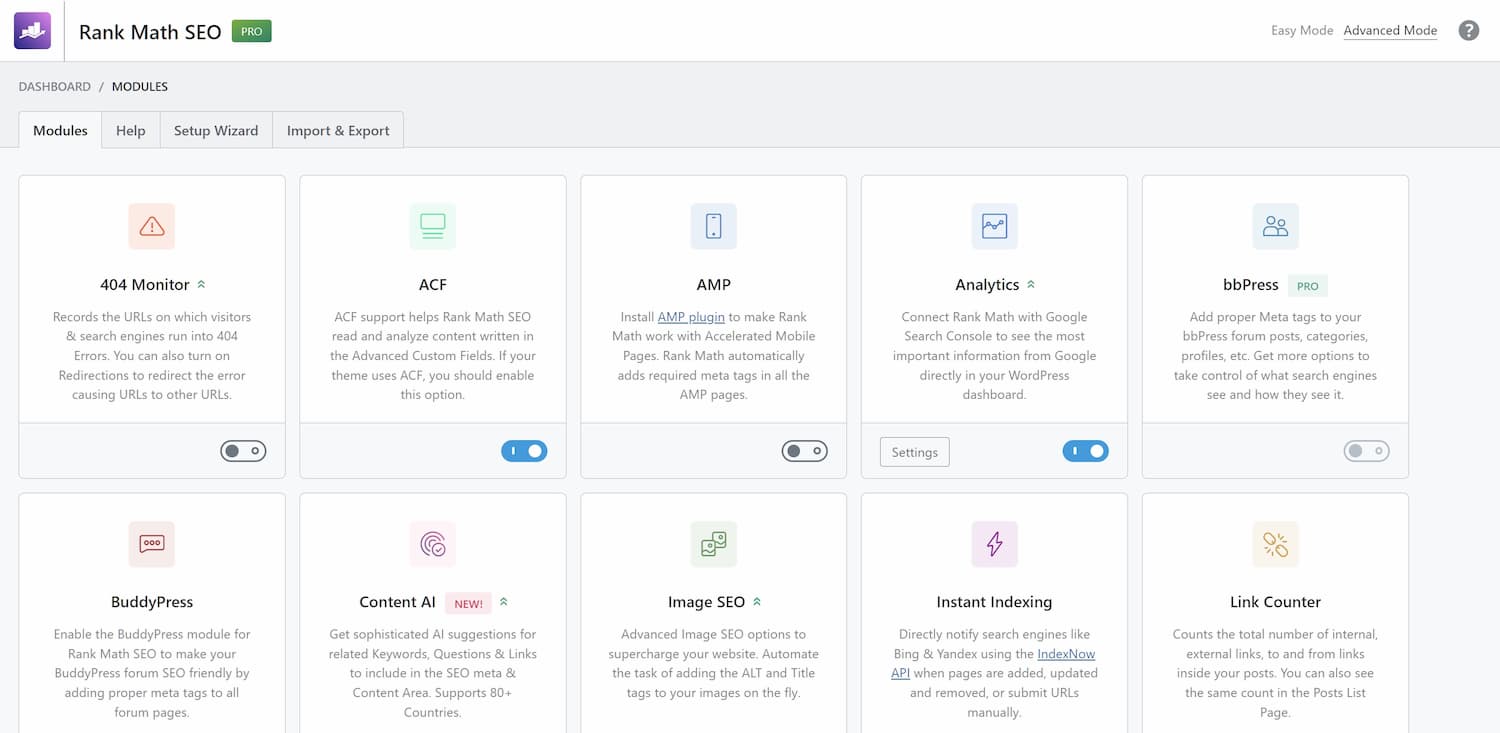The height and width of the screenshot is (733, 1500).
Task: Click the Rank Math logo icon
Action: pyautogui.click(x=32, y=31)
